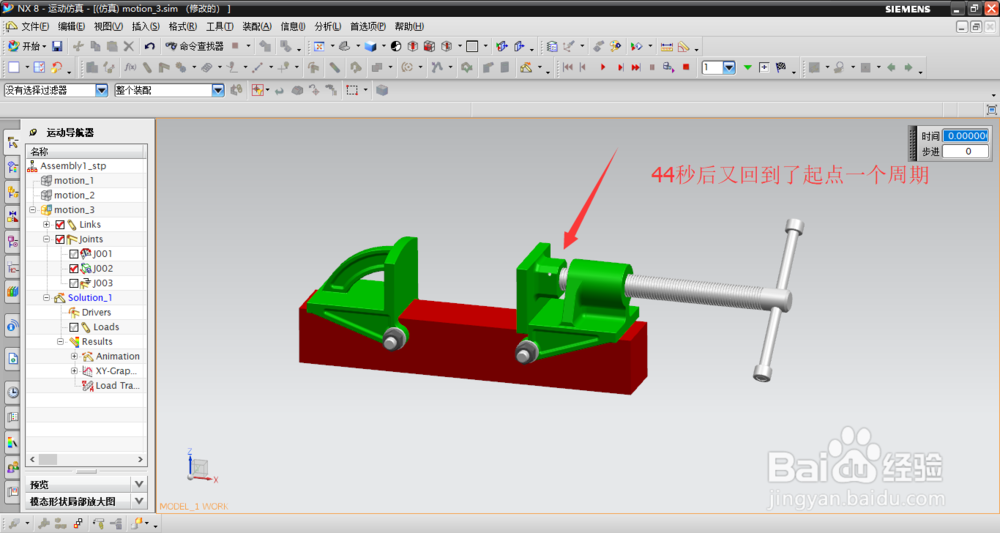Viewport: 1000px width, 533px height.
Task: Toggle the J002 joint checkbox
Action: click(x=74, y=268)
